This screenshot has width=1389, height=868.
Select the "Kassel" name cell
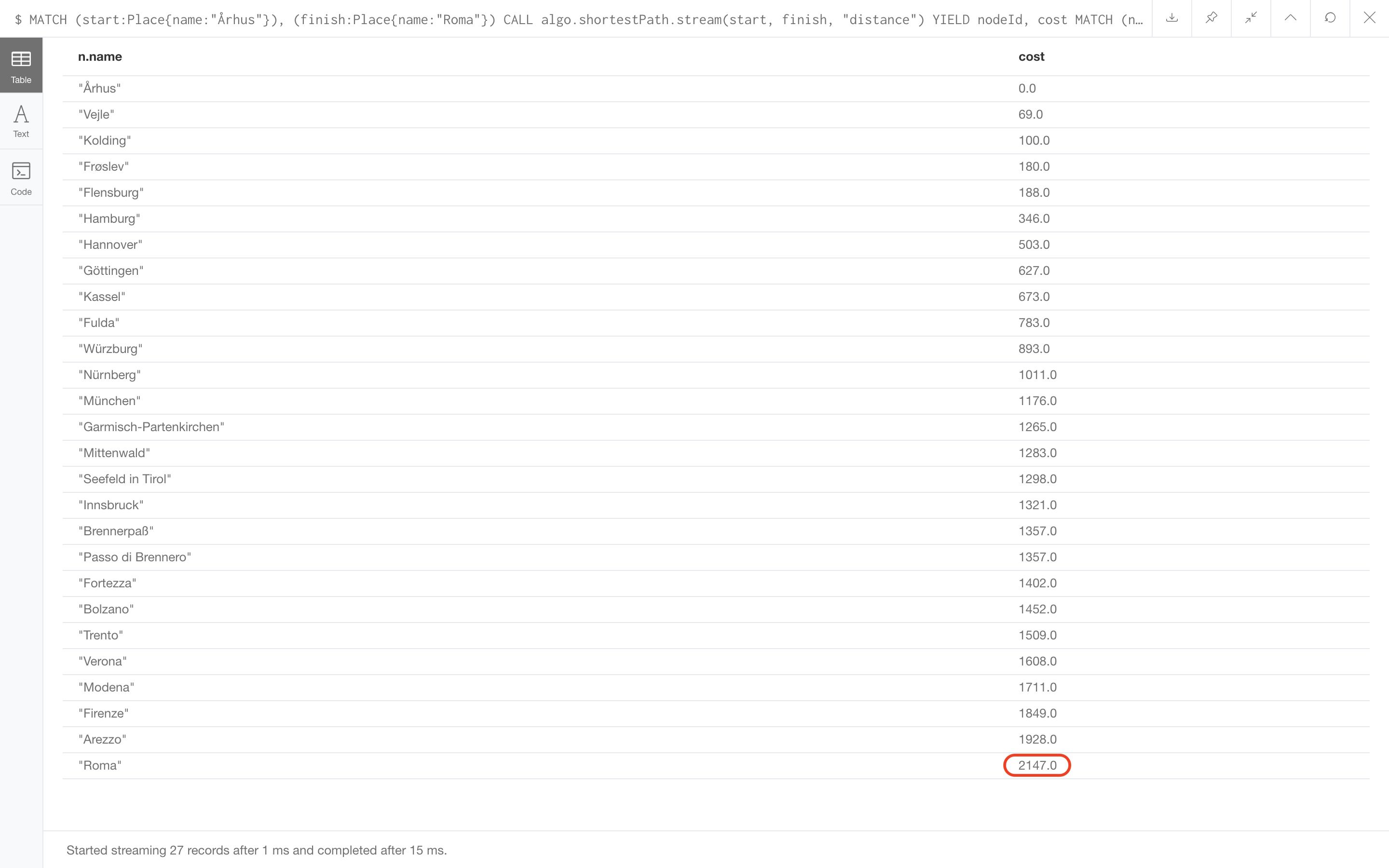tap(102, 297)
